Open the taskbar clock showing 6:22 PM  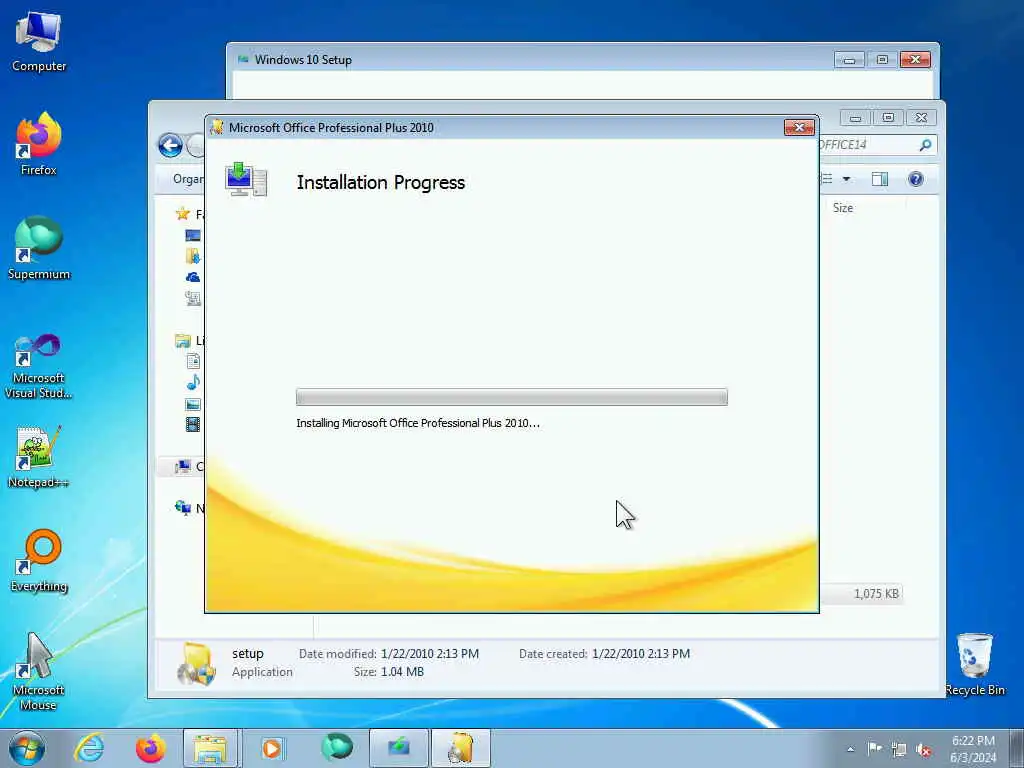[x=973, y=749]
